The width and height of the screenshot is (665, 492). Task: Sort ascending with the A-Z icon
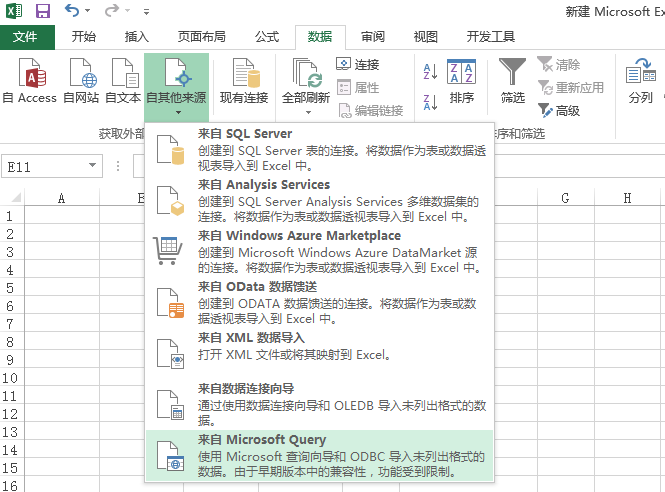tap(430, 72)
